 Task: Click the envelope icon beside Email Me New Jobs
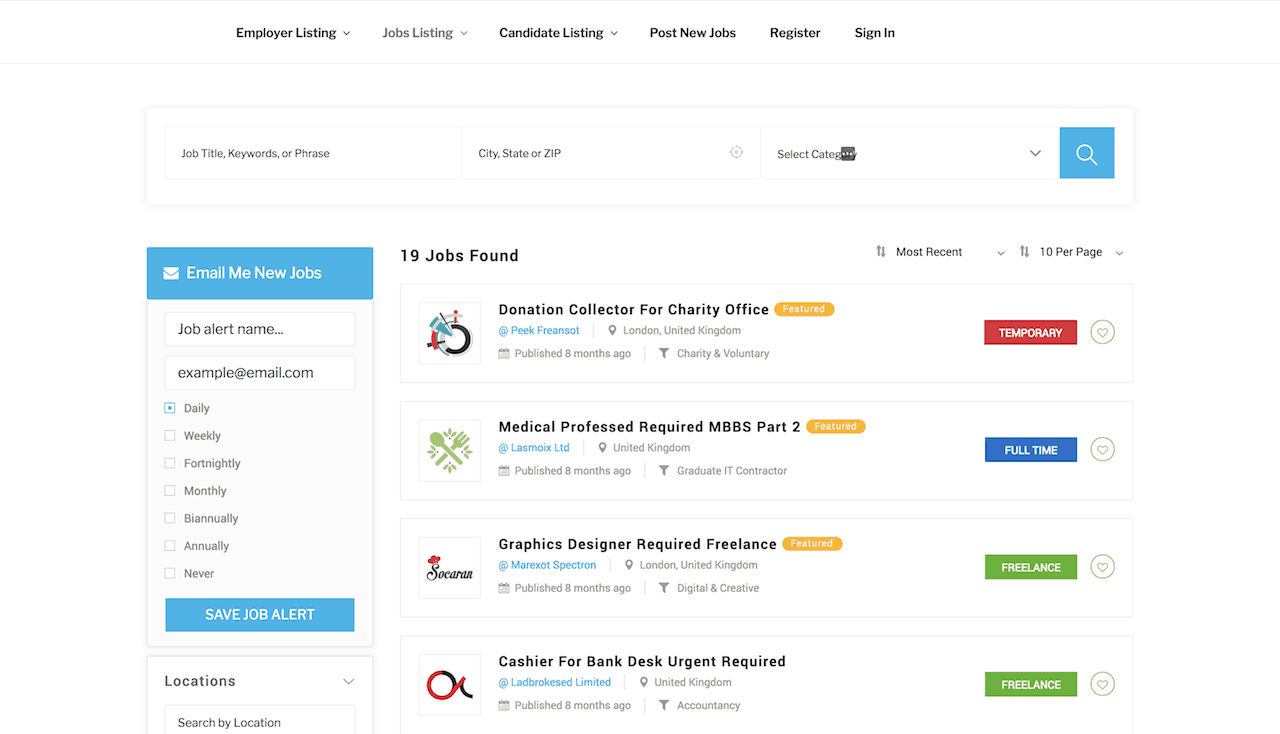[x=170, y=272]
